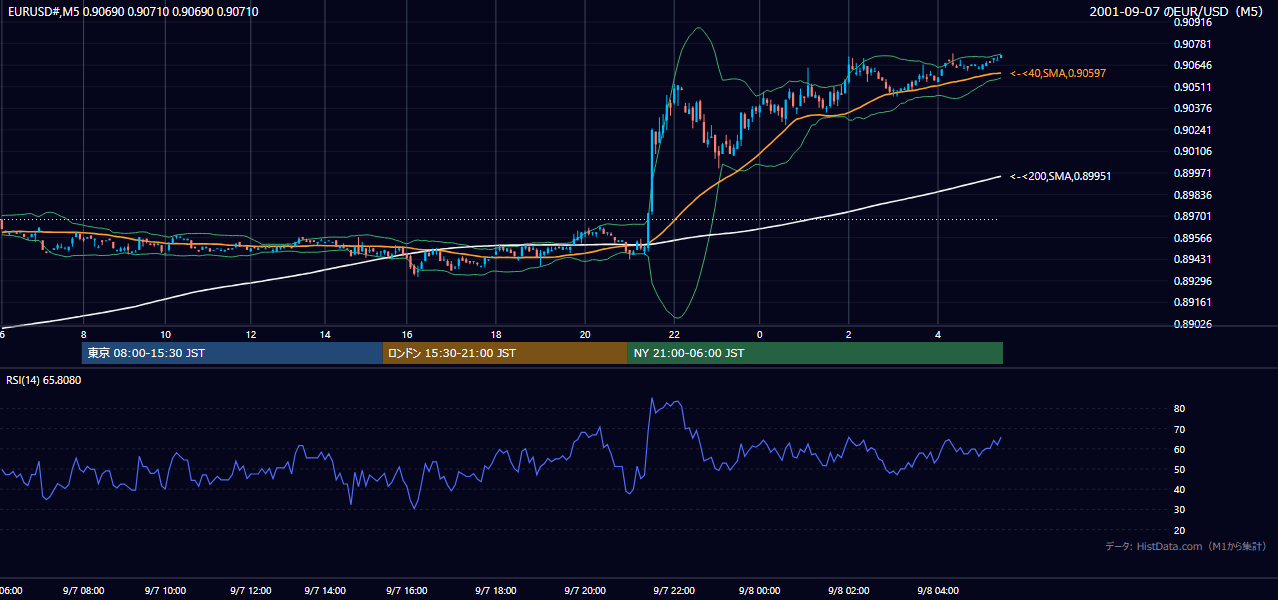Click RSI scale value 70
Image resolution: width=1278 pixels, height=600 pixels.
[x=1179, y=430]
